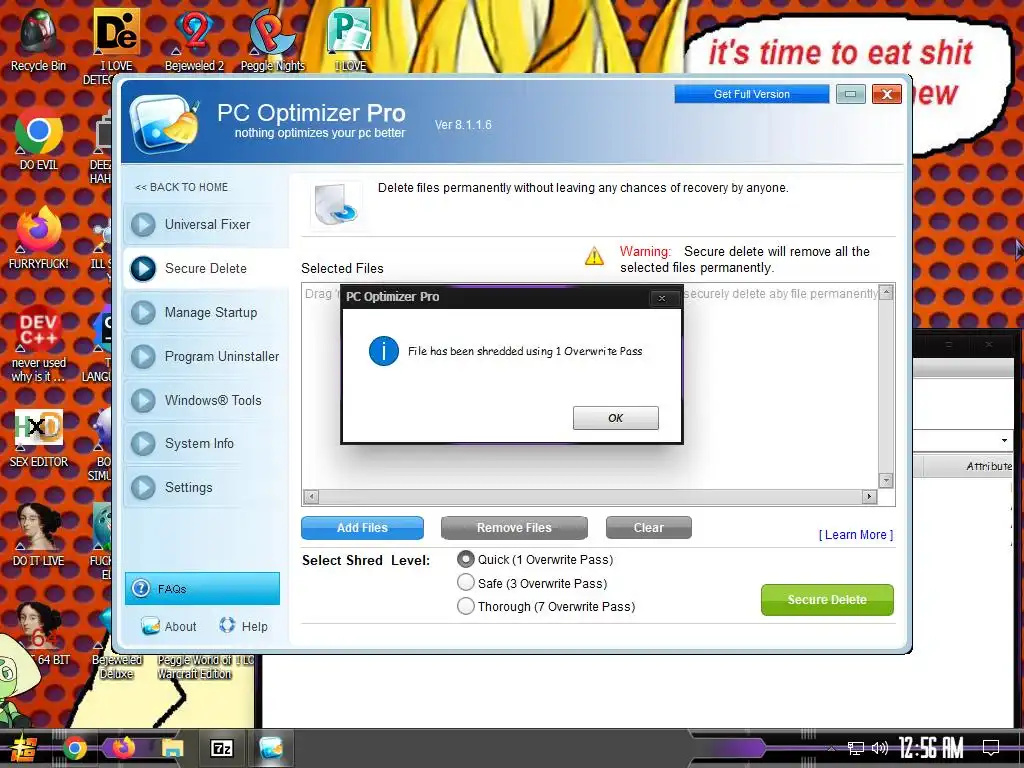The image size is (1024, 768).
Task: Open the Learn More link
Action: (x=856, y=535)
